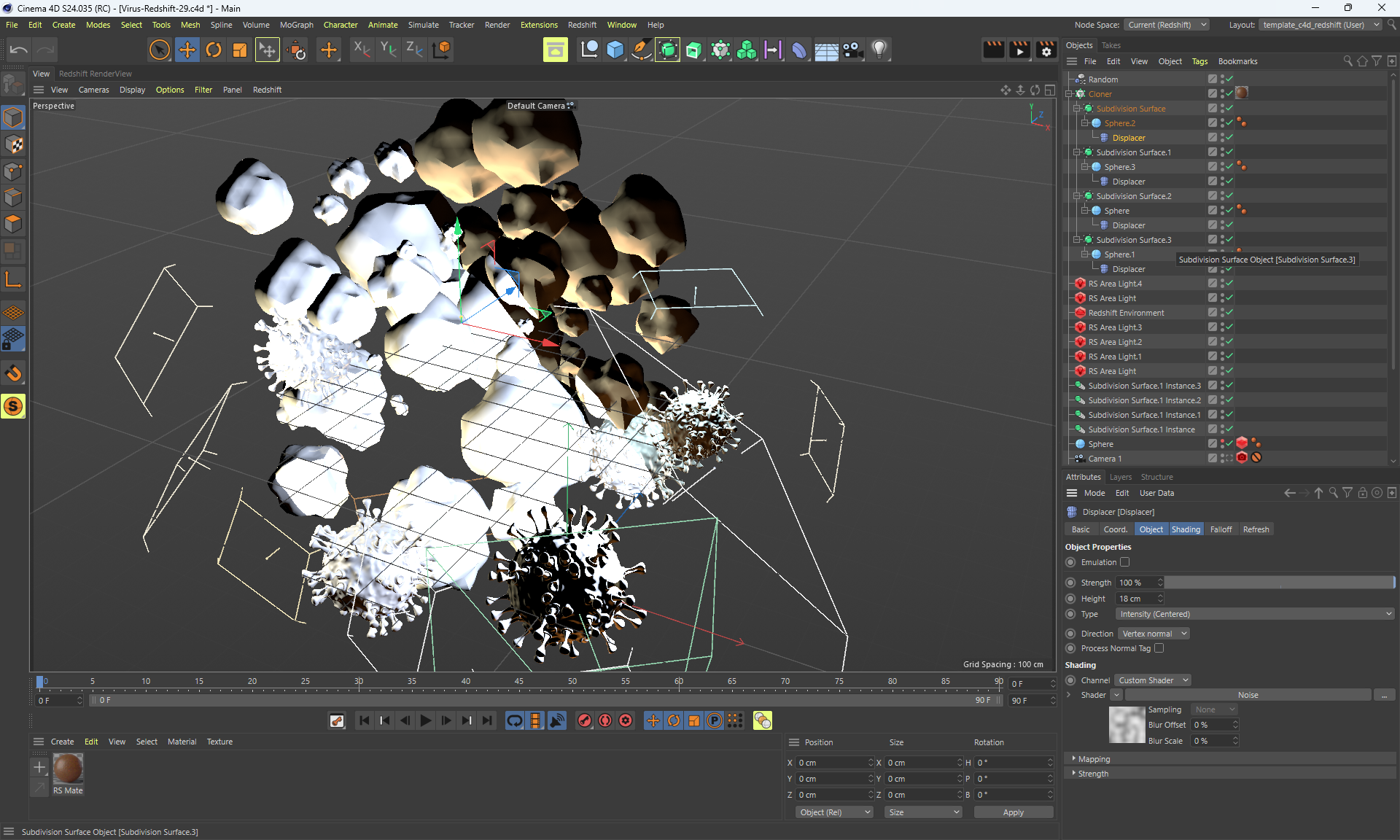Open the MoGraph menu
Screen dimensions: 1400x840
click(296, 25)
